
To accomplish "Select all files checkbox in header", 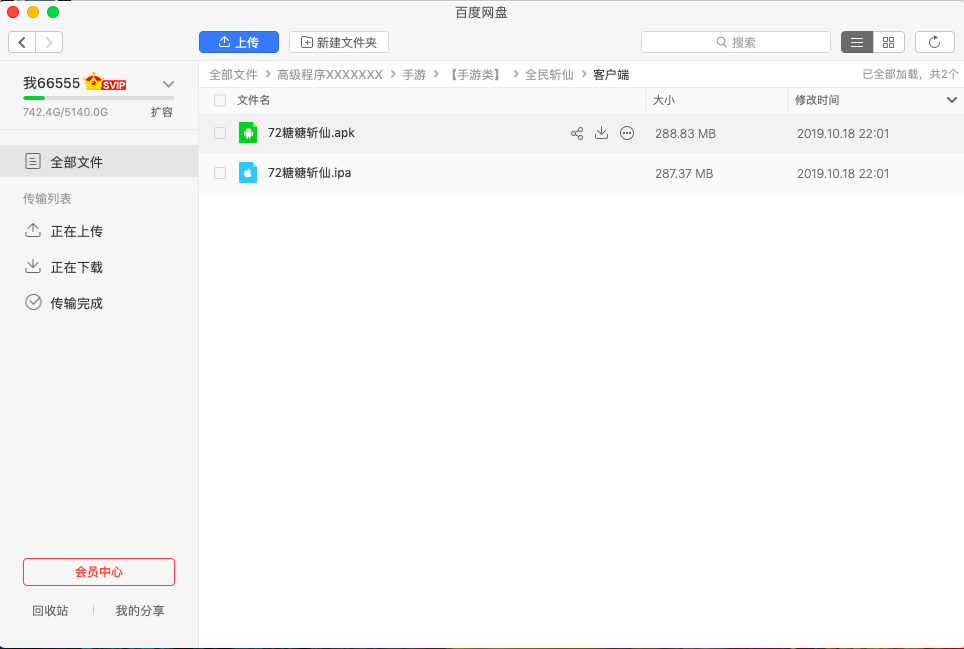I will click(x=220, y=100).
